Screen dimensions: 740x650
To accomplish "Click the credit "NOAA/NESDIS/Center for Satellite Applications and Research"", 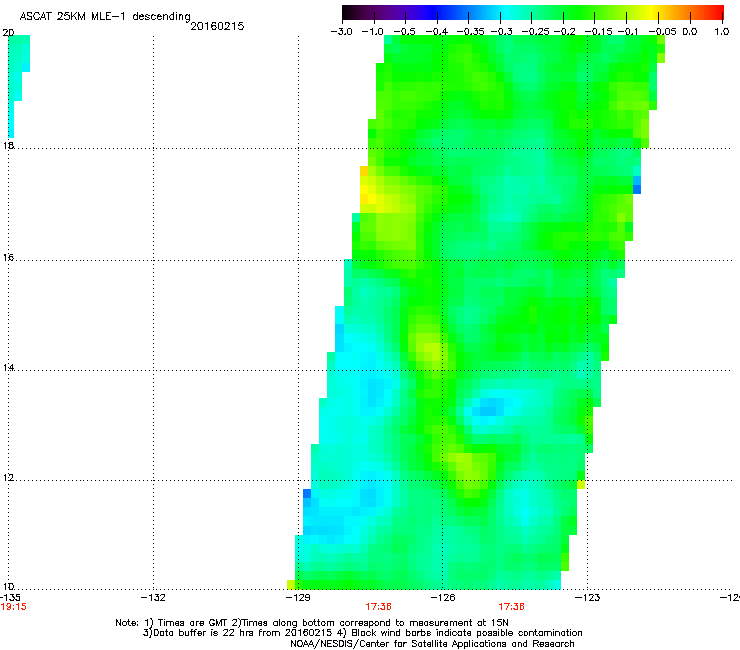I will (x=432, y=644).
